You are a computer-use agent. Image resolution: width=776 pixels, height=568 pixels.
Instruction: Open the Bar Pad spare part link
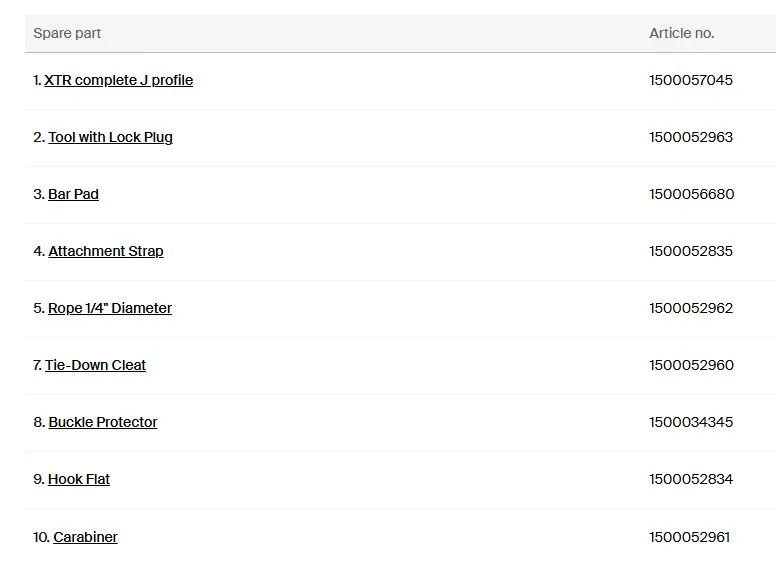[x=73, y=194]
